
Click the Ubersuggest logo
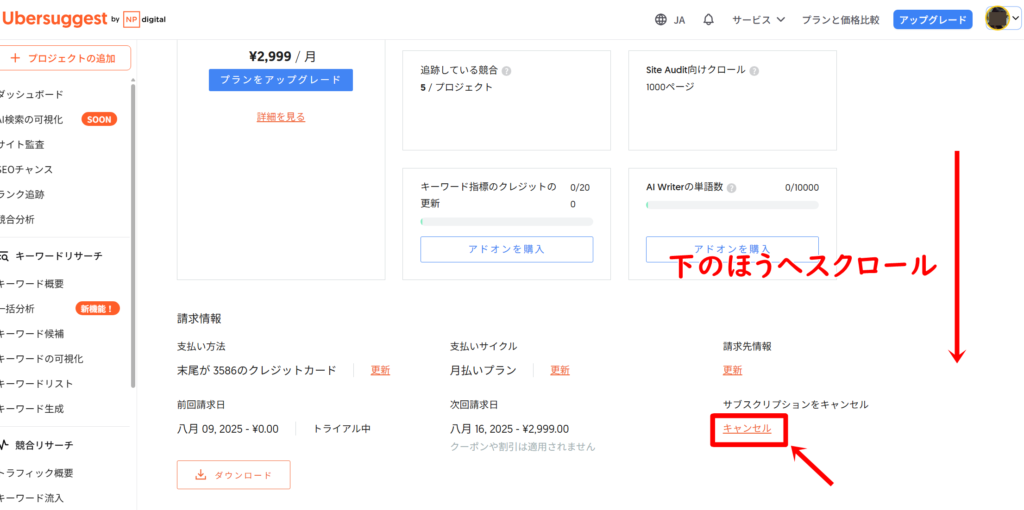[54, 19]
